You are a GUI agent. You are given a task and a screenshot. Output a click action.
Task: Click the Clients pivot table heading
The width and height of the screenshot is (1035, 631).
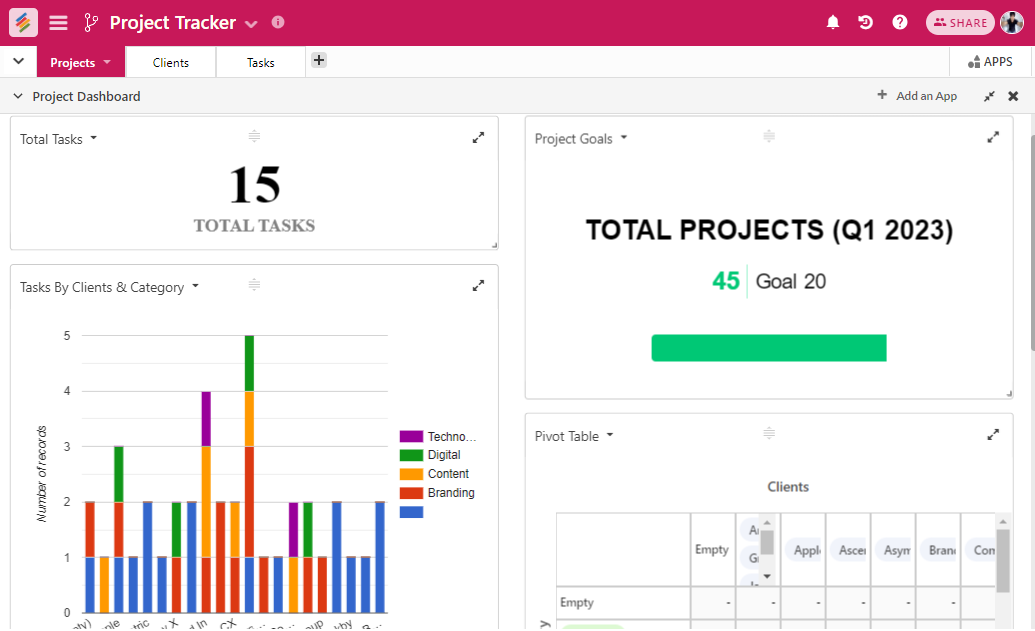tap(788, 486)
